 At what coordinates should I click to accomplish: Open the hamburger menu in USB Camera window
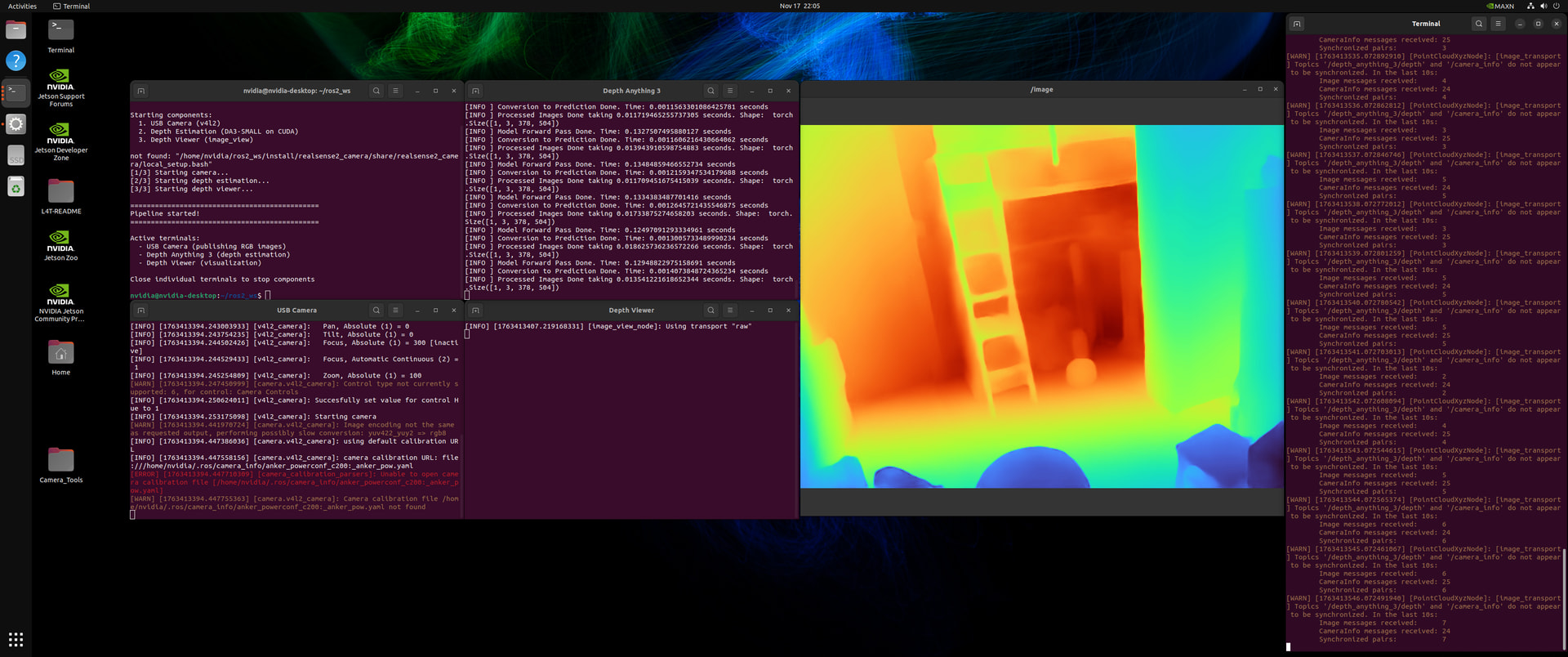[396, 311]
